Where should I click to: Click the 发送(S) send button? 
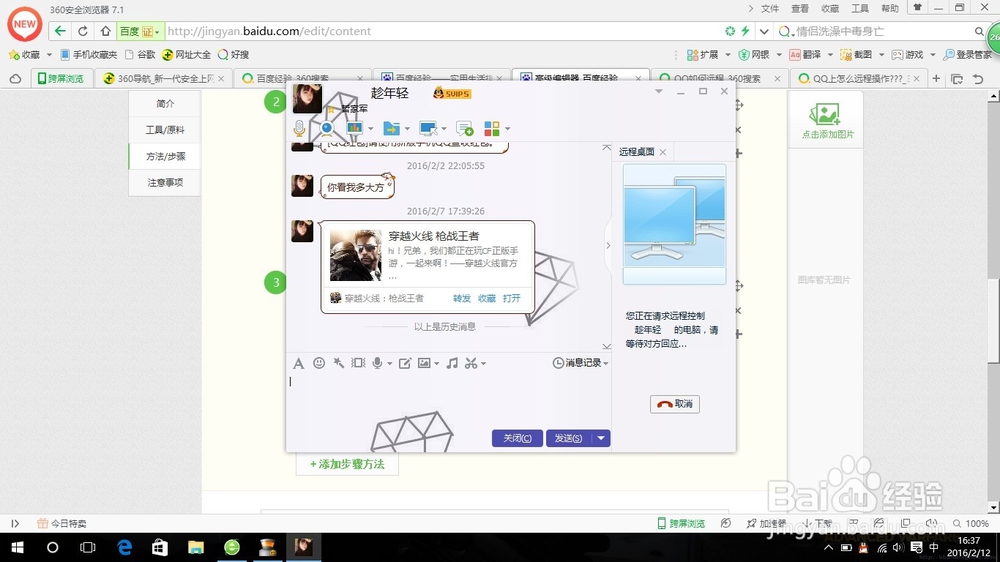tap(569, 438)
